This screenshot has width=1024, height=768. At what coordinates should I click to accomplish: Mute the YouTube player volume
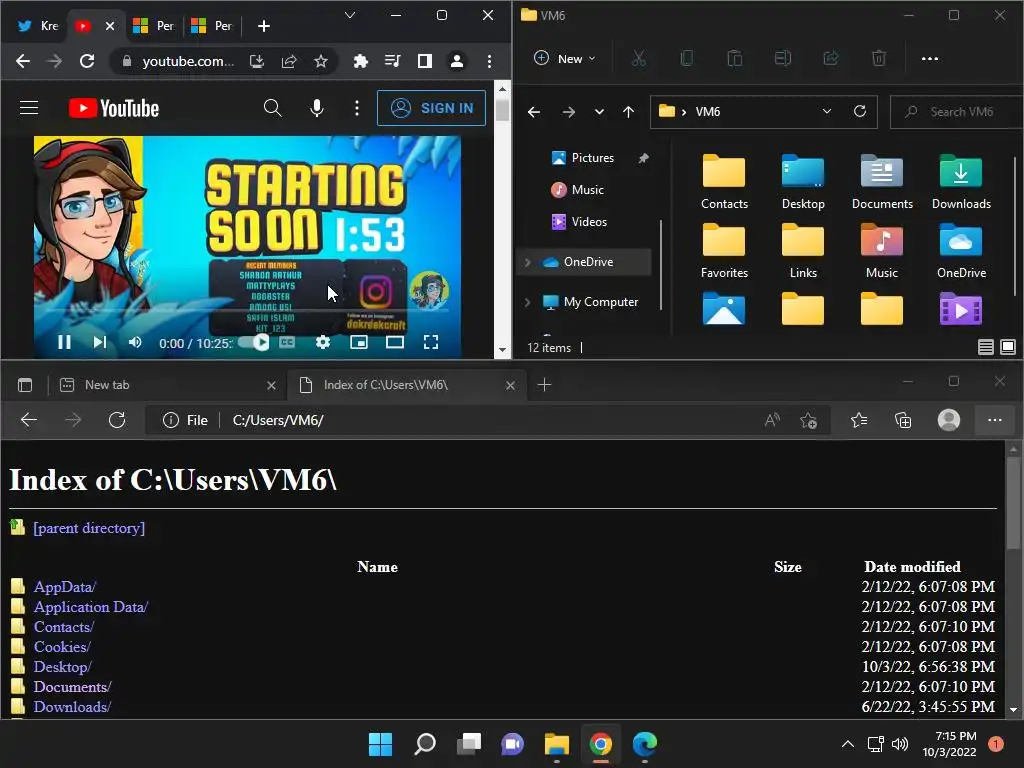pyautogui.click(x=135, y=342)
